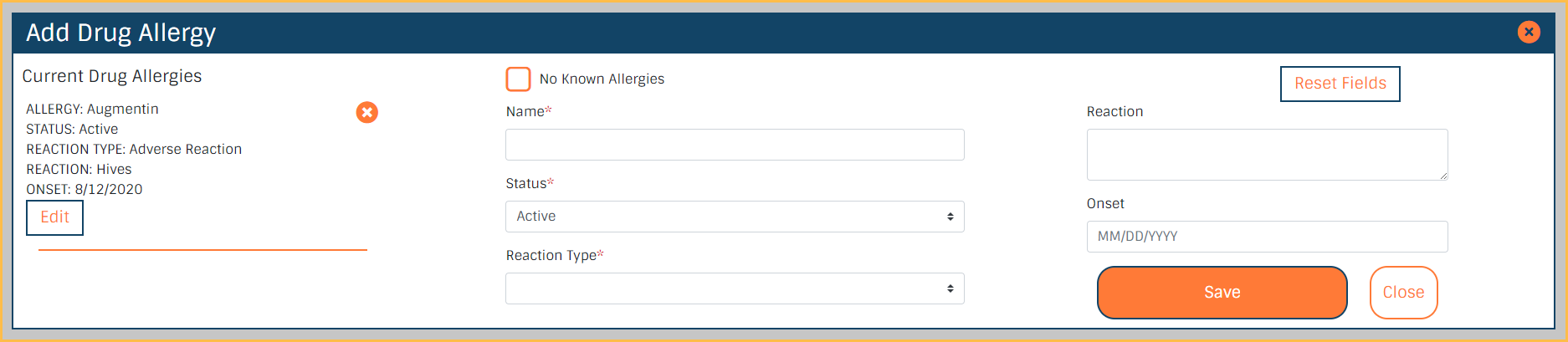Viewport: 1568px width, 342px height.
Task: Click the outlined Close button
Action: point(1403,293)
